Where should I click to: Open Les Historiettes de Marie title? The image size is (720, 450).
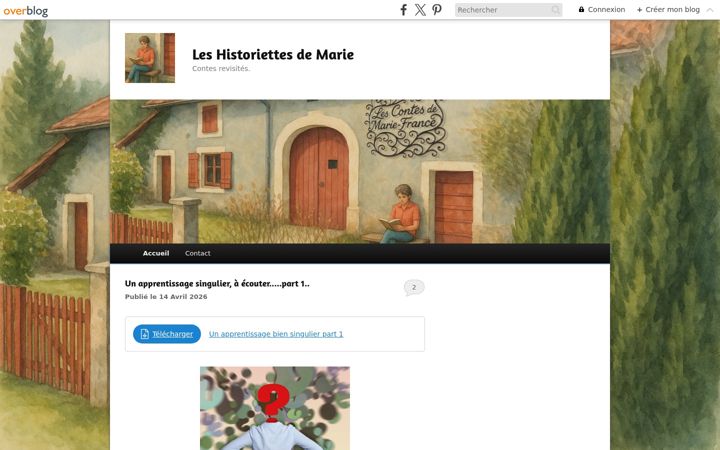pyautogui.click(x=273, y=54)
